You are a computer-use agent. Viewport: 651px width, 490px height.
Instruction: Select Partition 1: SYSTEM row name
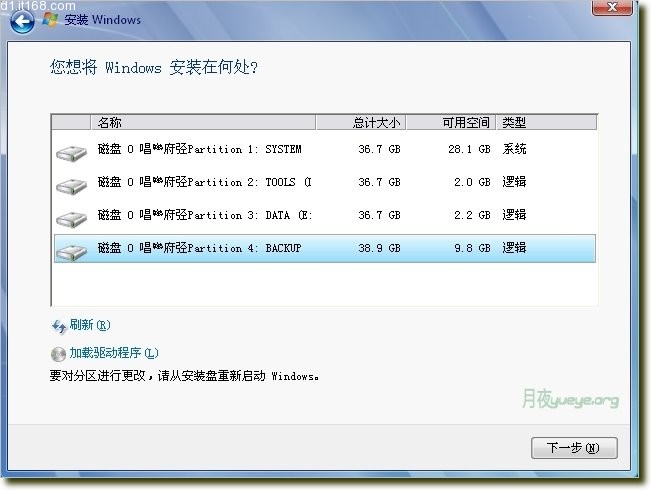pyautogui.click(x=200, y=149)
